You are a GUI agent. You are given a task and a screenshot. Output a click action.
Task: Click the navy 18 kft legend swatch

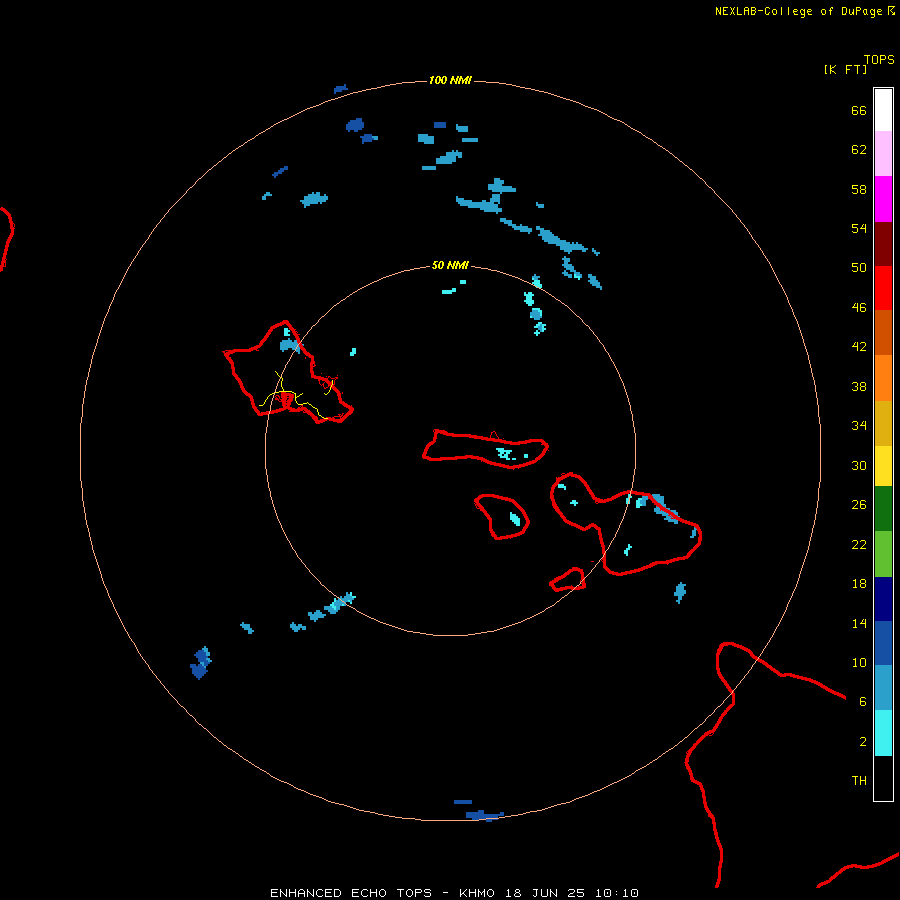pos(883,599)
